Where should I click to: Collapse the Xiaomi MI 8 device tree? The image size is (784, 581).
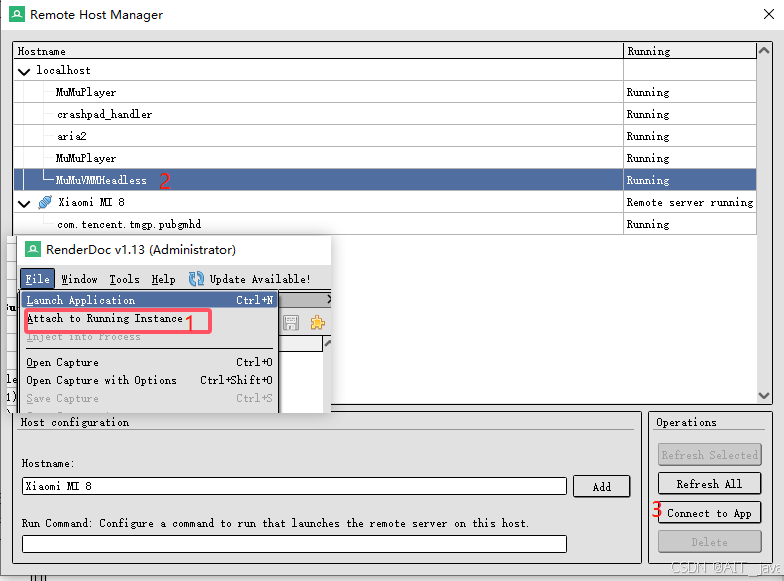click(x=24, y=204)
